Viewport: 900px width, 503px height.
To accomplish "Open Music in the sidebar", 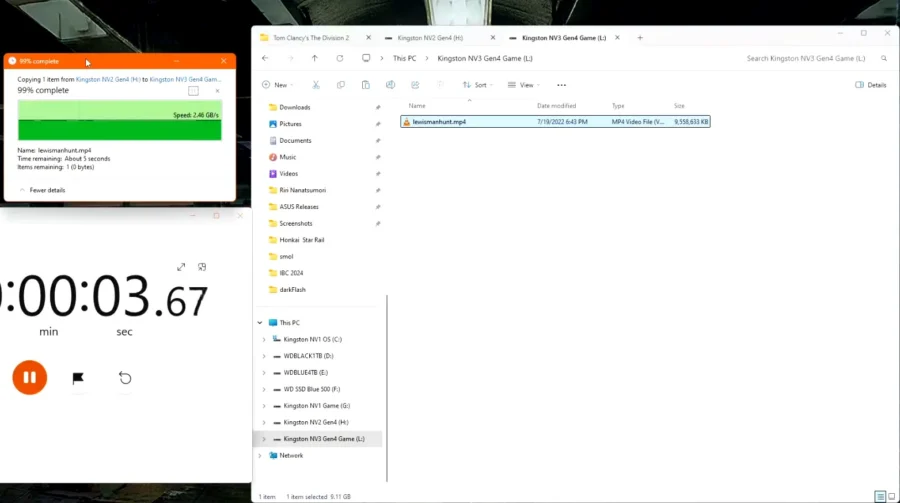I will [288, 157].
